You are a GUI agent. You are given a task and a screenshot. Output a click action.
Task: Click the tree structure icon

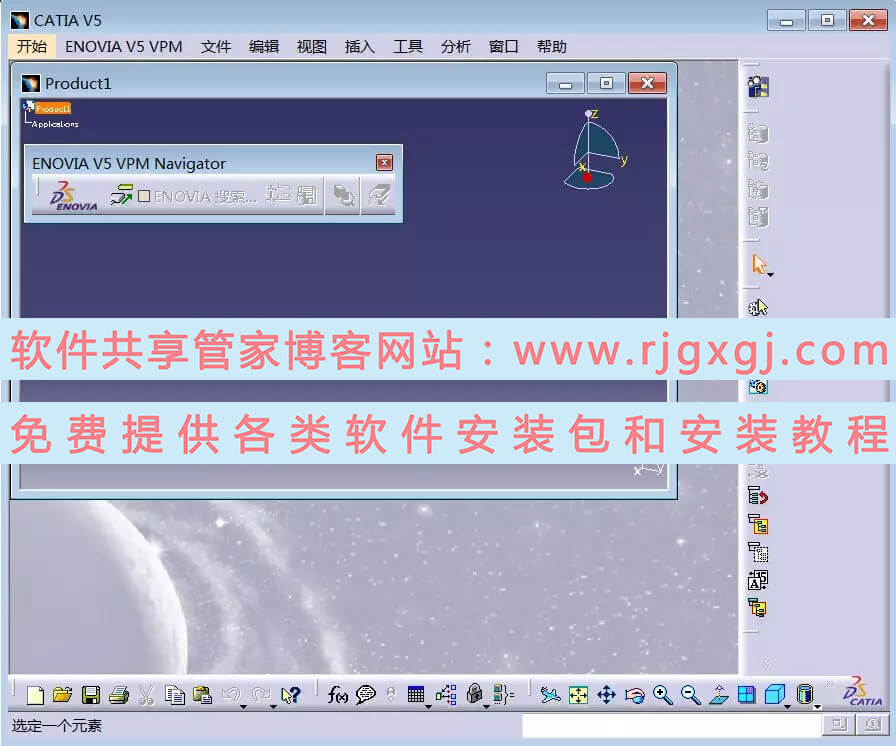click(x=446, y=695)
